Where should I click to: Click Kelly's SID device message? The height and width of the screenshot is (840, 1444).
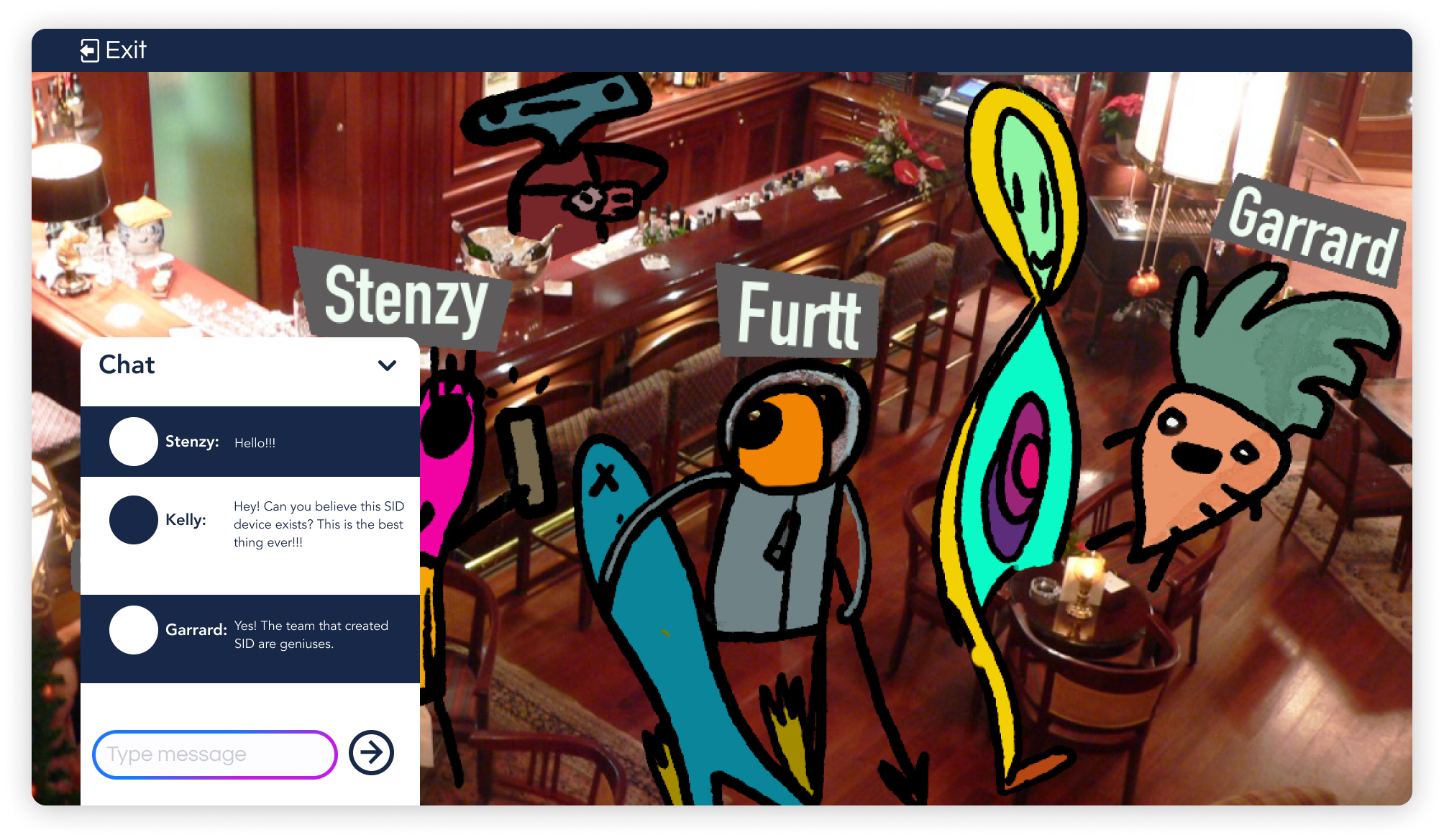click(x=319, y=524)
